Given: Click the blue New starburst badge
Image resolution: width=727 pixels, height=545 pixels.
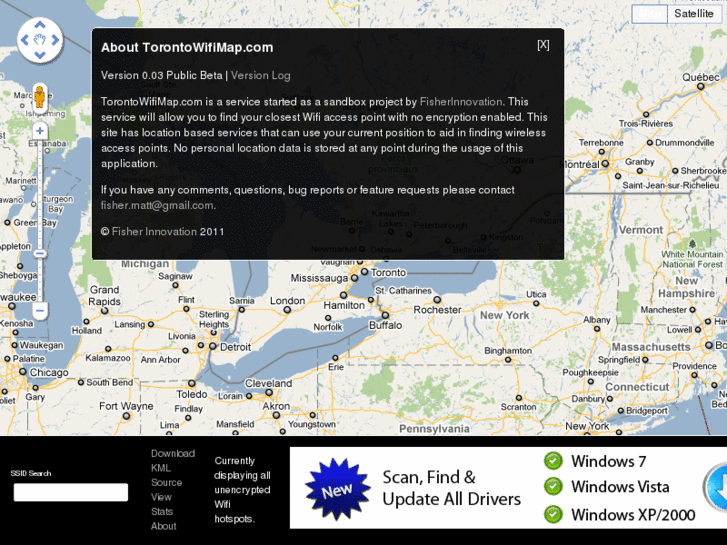Looking at the screenshot, I should pyautogui.click(x=338, y=489).
